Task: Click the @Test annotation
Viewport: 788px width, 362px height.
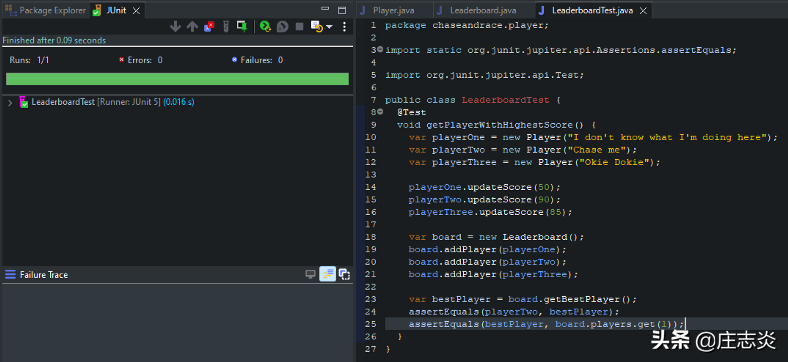Action: 412,112
